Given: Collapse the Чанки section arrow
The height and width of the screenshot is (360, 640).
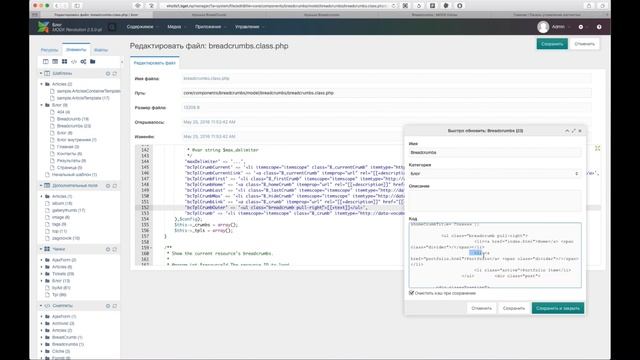Looking at the screenshot, I should pos(41,249).
